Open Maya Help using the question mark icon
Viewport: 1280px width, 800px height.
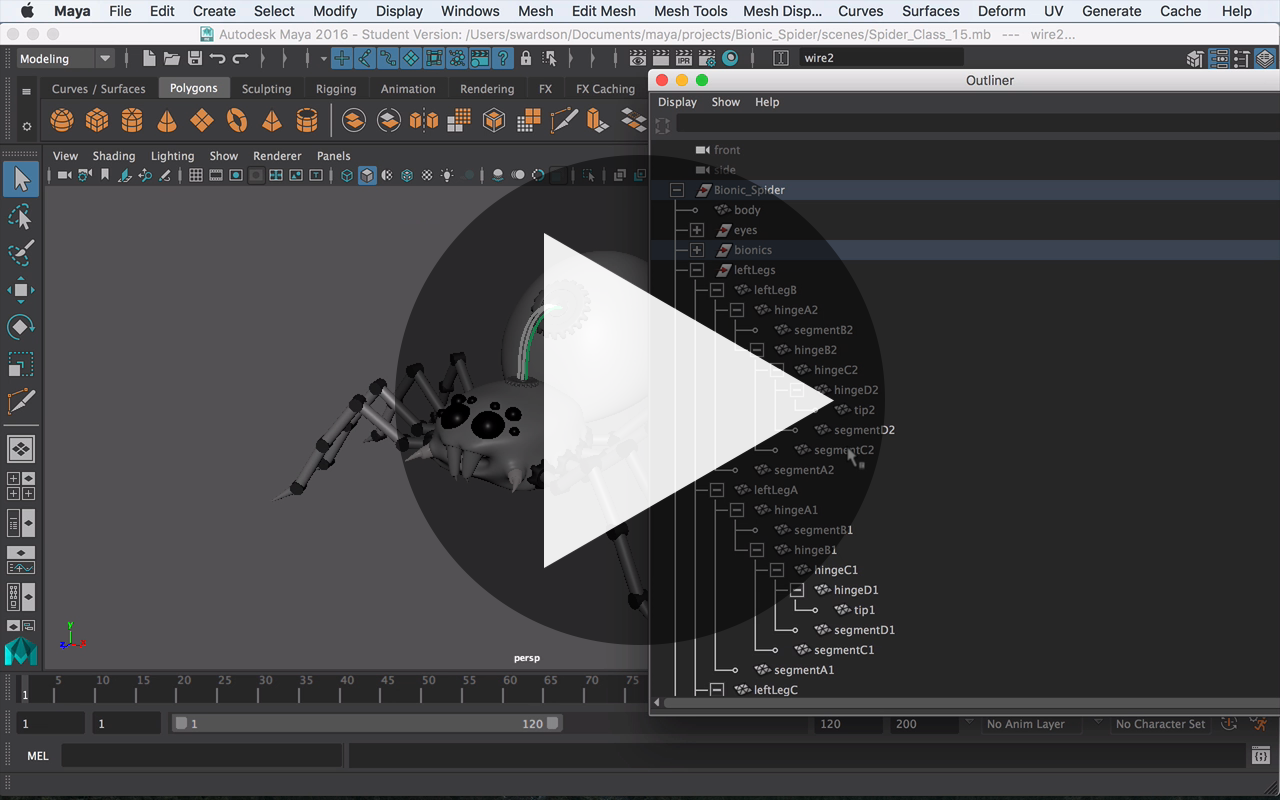tap(503, 57)
